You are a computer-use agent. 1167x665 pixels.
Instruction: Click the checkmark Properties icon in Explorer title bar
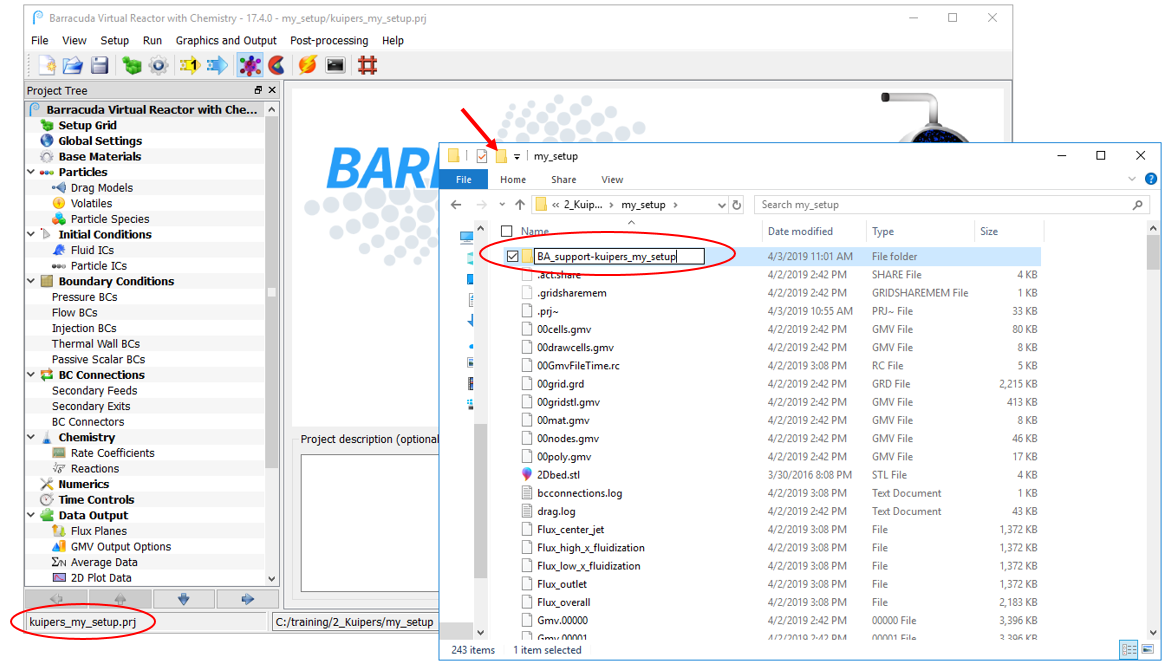click(x=482, y=156)
